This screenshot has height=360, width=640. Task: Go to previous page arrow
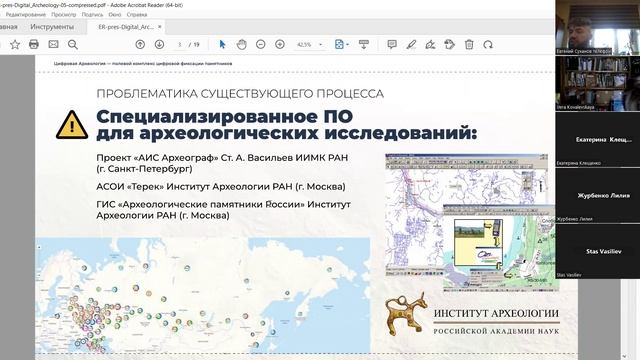coord(140,44)
